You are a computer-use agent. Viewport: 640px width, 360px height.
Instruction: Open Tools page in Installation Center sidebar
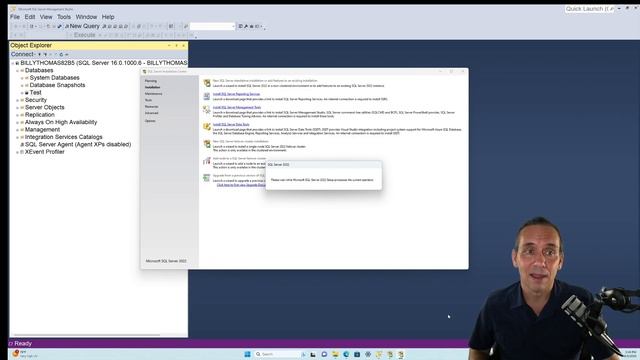pyautogui.click(x=148, y=100)
